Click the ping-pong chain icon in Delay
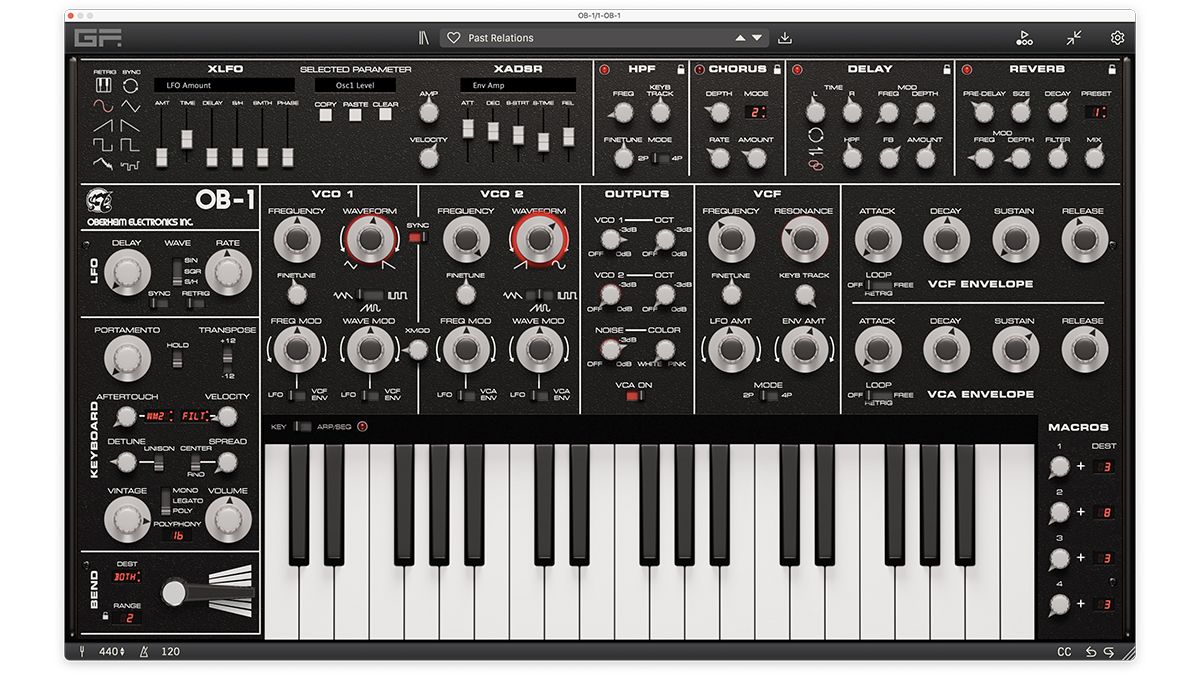 pos(815,165)
